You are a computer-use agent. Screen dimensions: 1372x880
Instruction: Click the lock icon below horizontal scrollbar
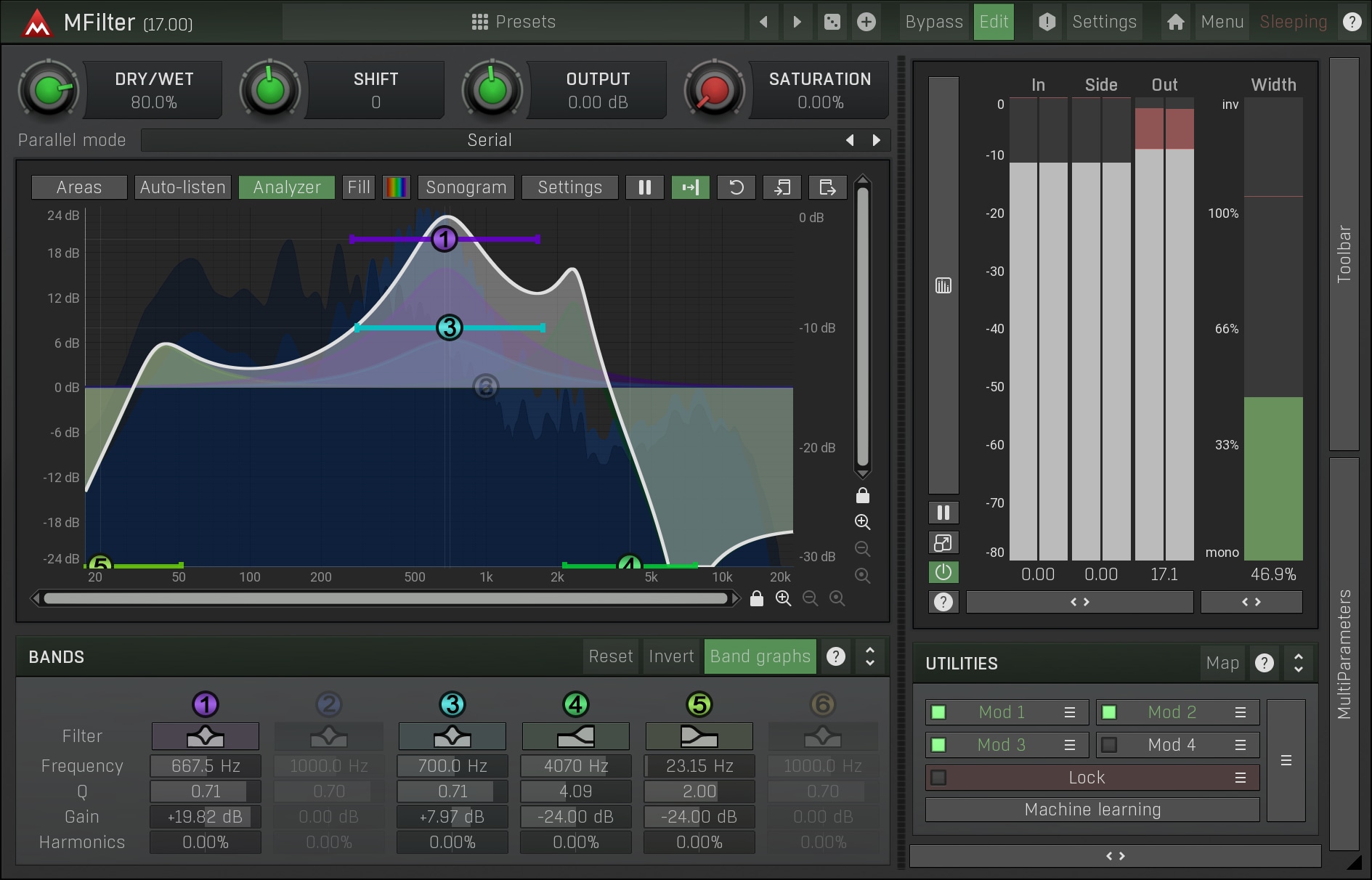pyautogui.click(x=757, y=598)
